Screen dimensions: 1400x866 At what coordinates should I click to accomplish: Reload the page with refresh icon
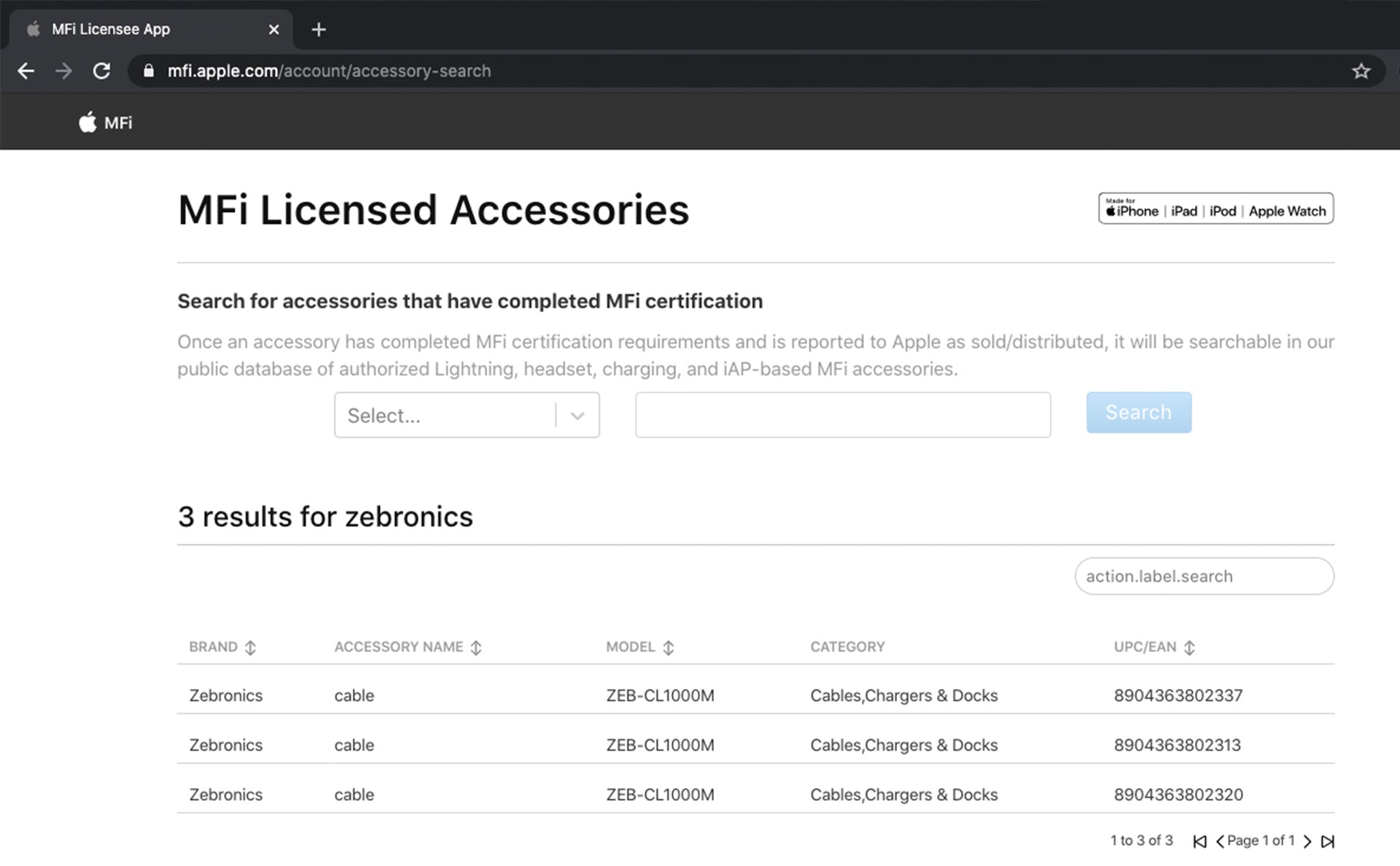tap(102, 71)
